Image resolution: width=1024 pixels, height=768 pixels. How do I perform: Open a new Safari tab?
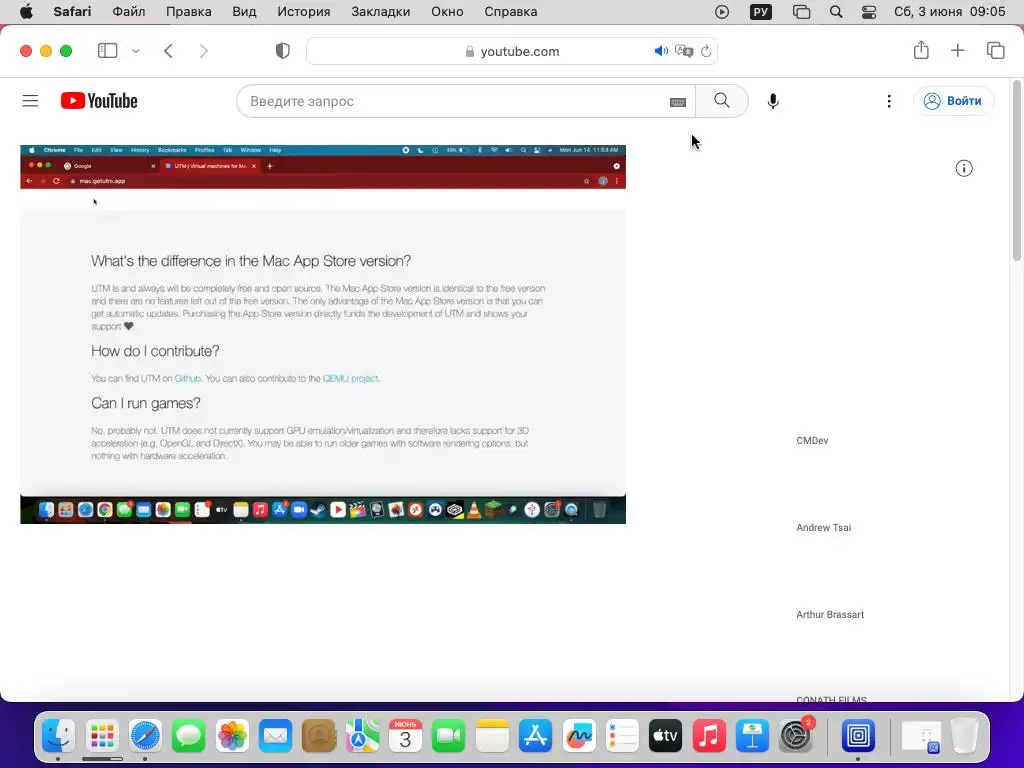tap(957, 50)
